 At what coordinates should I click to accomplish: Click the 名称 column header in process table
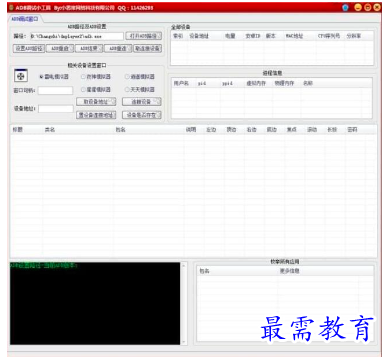[x=308, y=83]
